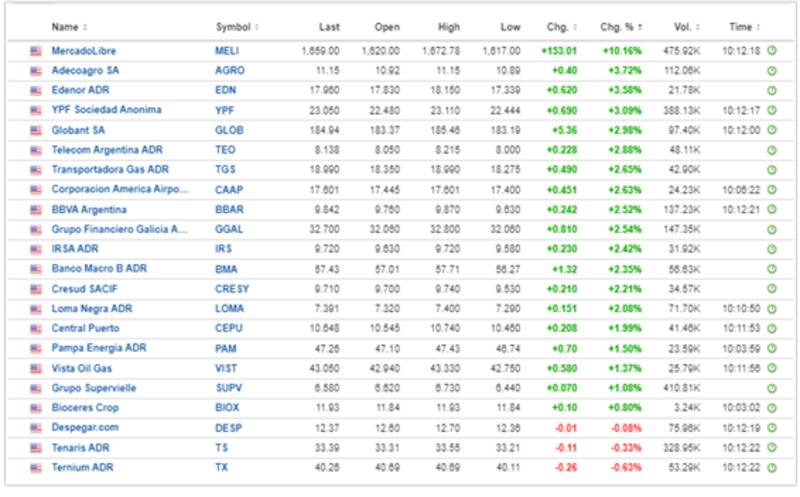Sort by the Symbol column header
This screenshot has width=800, height=497.
236,27
